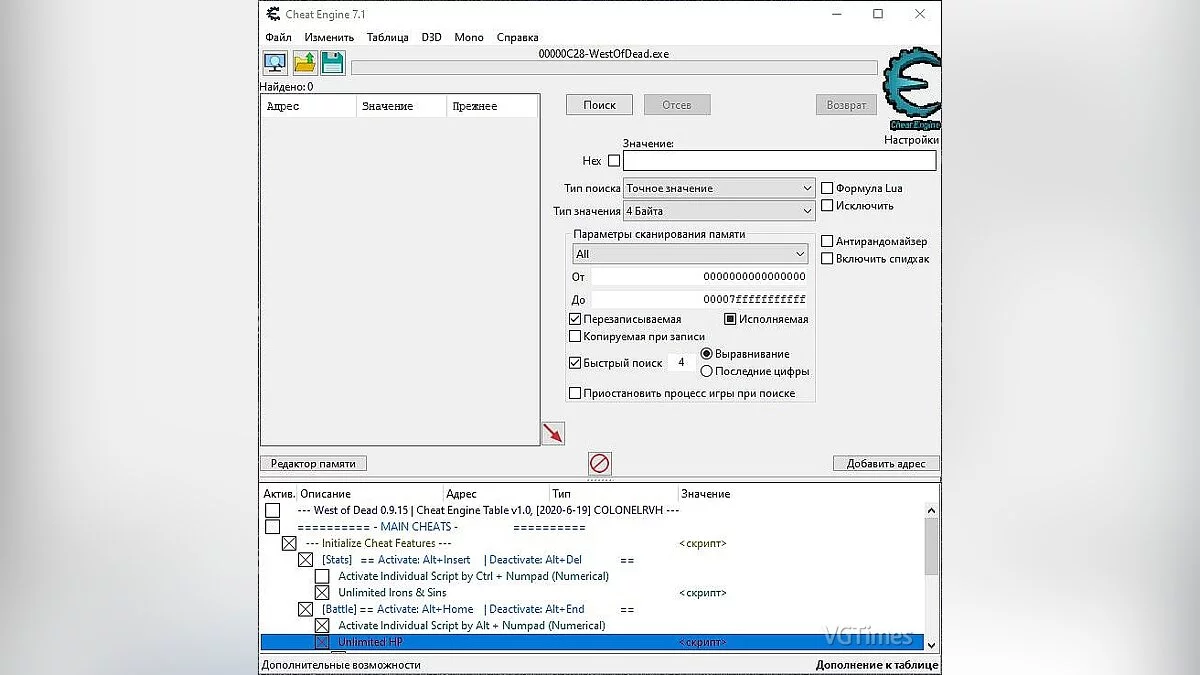Viewport: 1200px width, 675px height.
Task: Click the Прежнее column header
Action: tap(492, 106)
